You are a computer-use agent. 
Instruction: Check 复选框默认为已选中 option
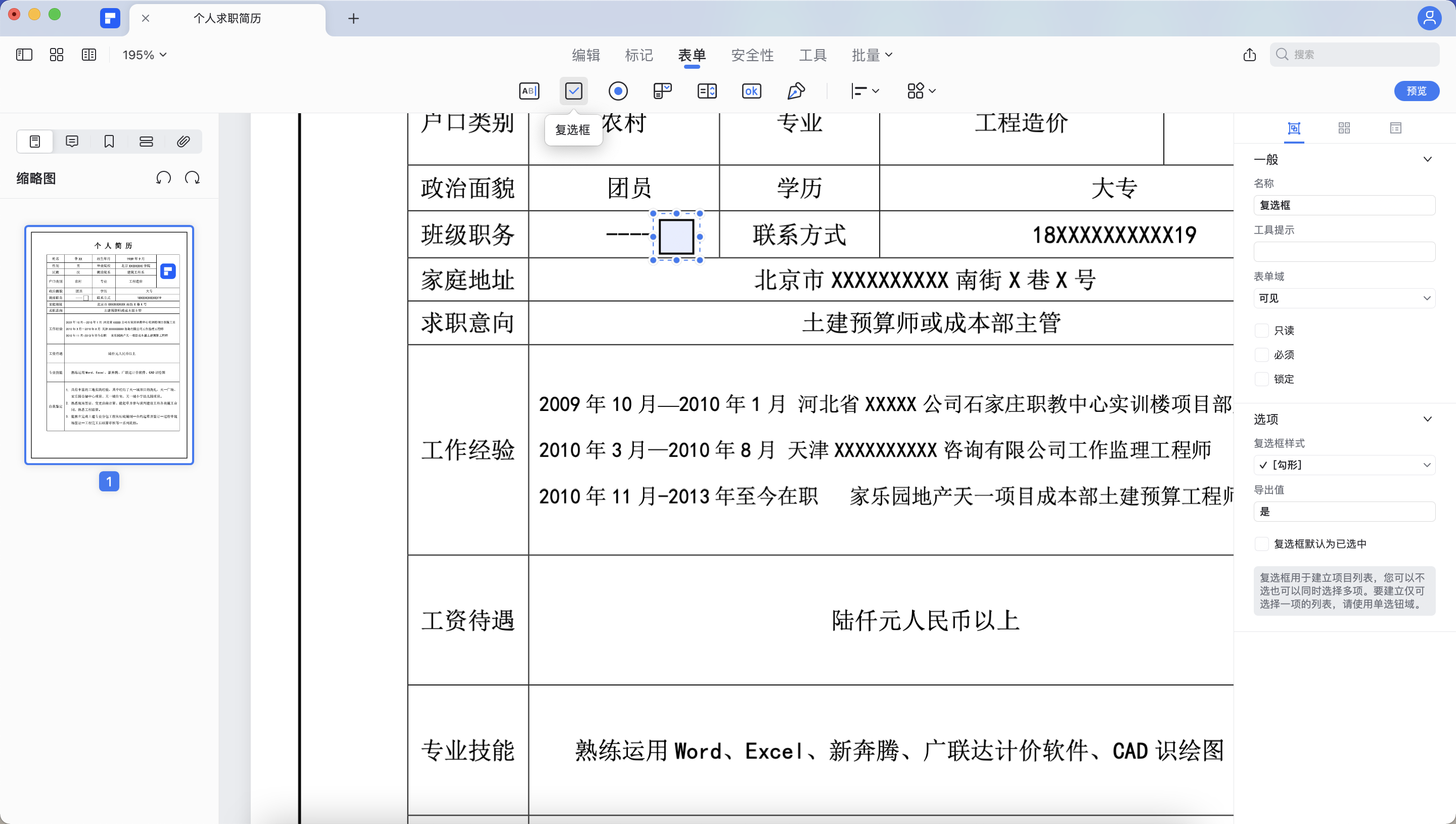click(x=1262, y=543)
